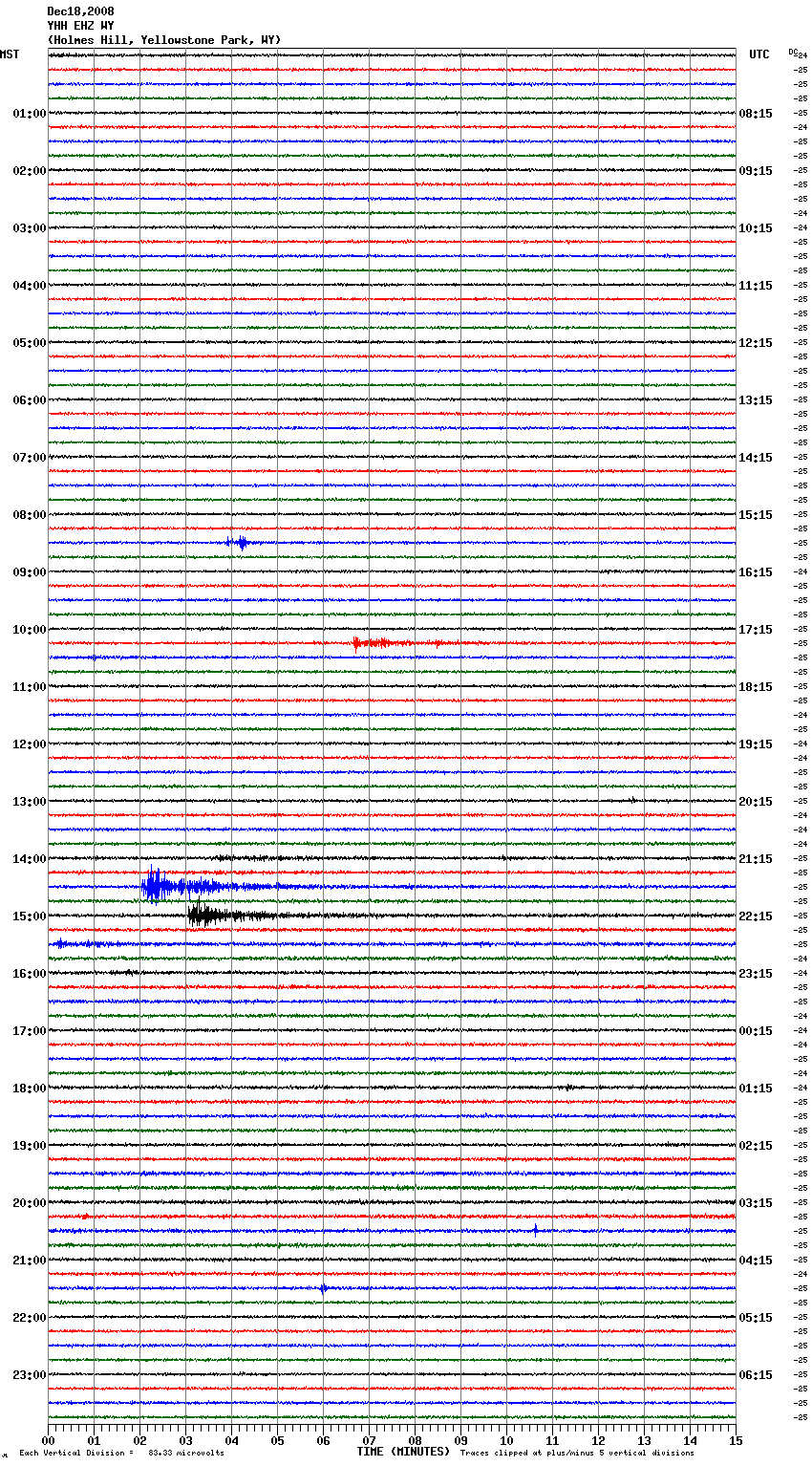Click minute 15 on the time axis
812x1466 pixels.
pos(736,1440)
